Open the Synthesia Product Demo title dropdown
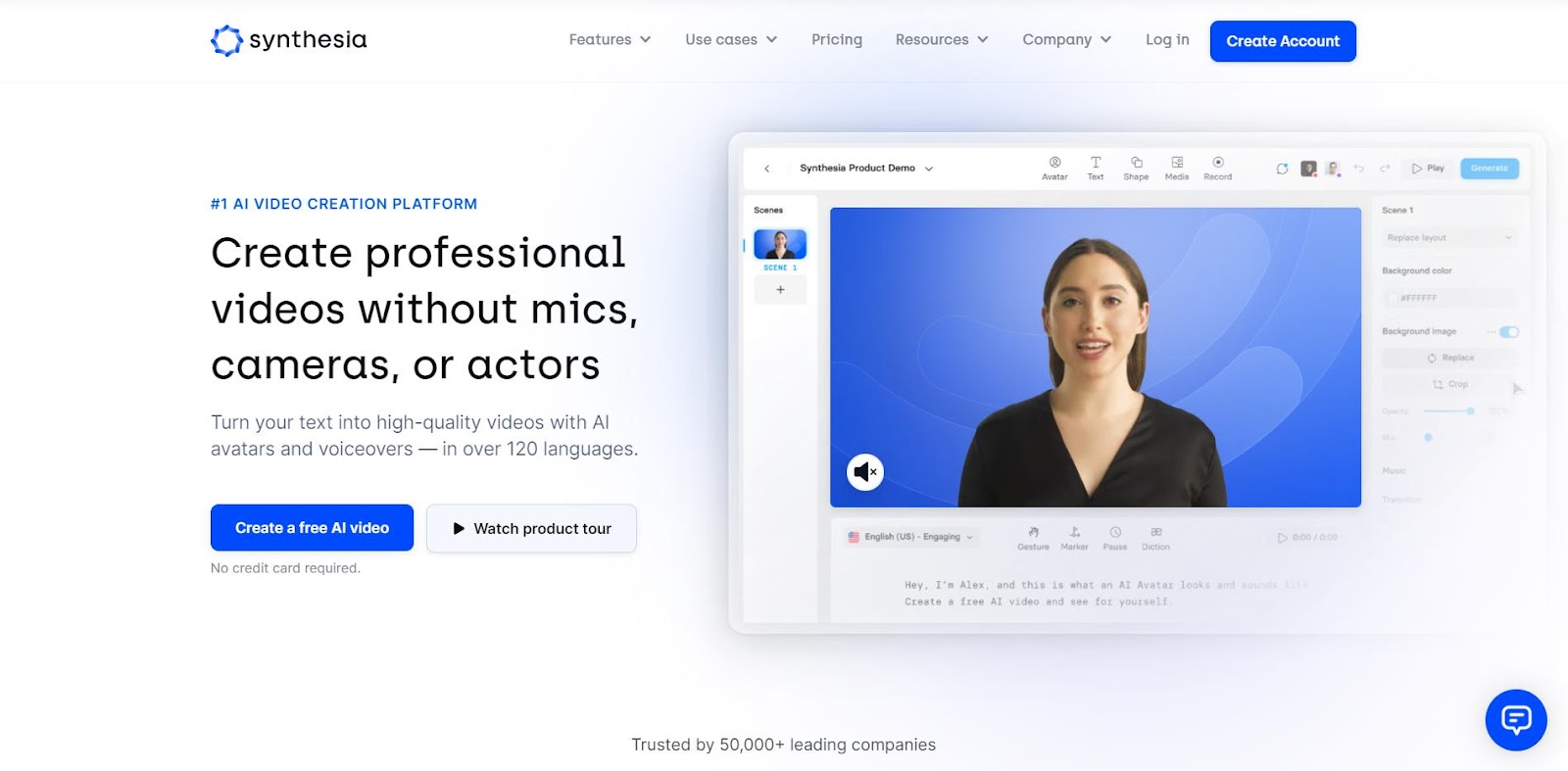Screen dimensions: 1568x771 (x=866, y=169)
